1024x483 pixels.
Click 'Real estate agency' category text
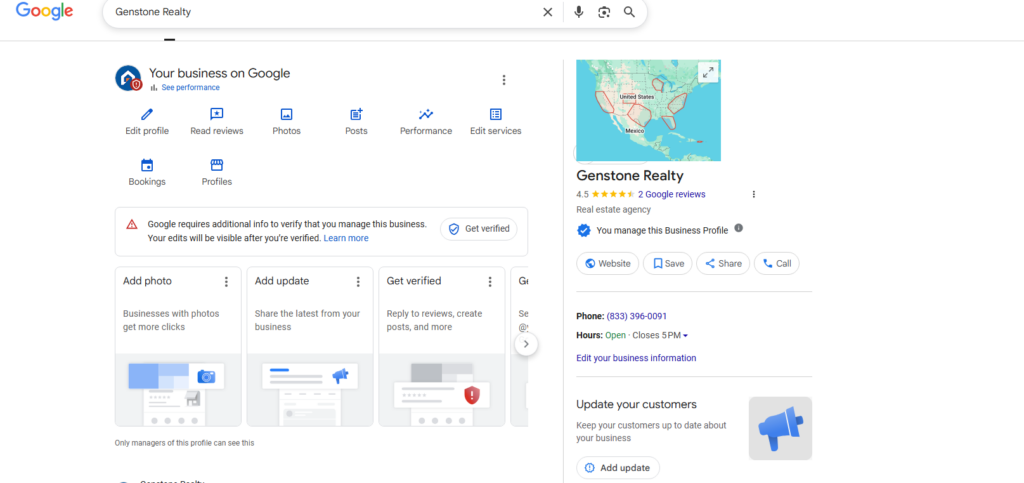coord(613,210)
